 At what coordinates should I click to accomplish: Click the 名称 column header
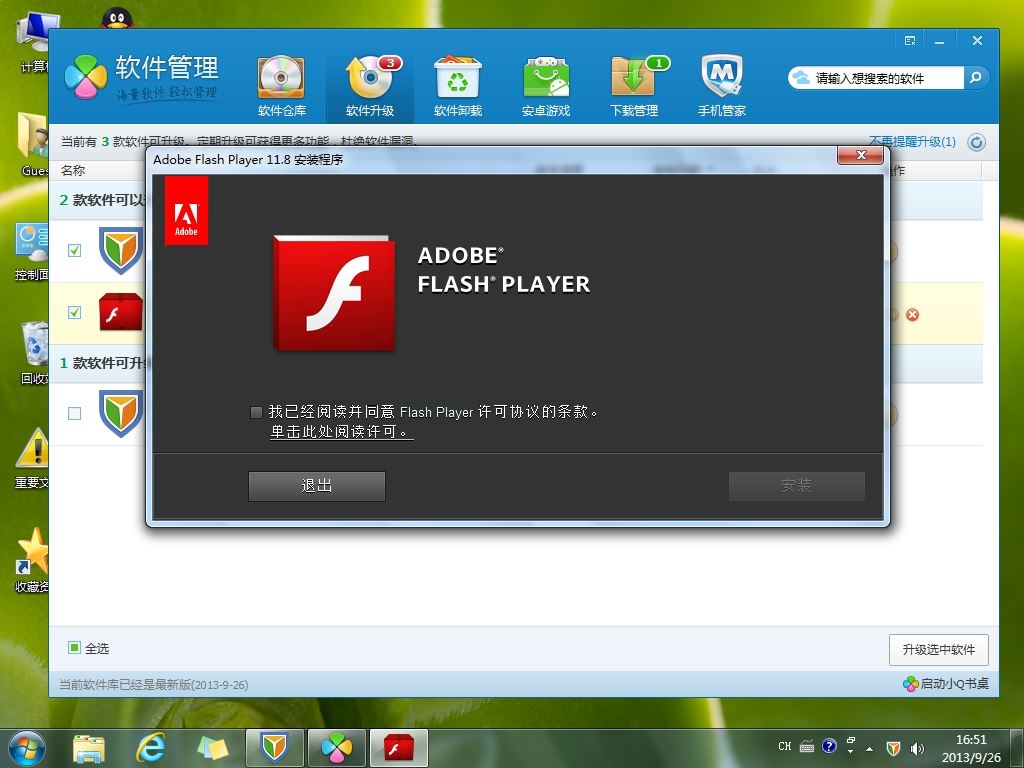tap(72, 170)
